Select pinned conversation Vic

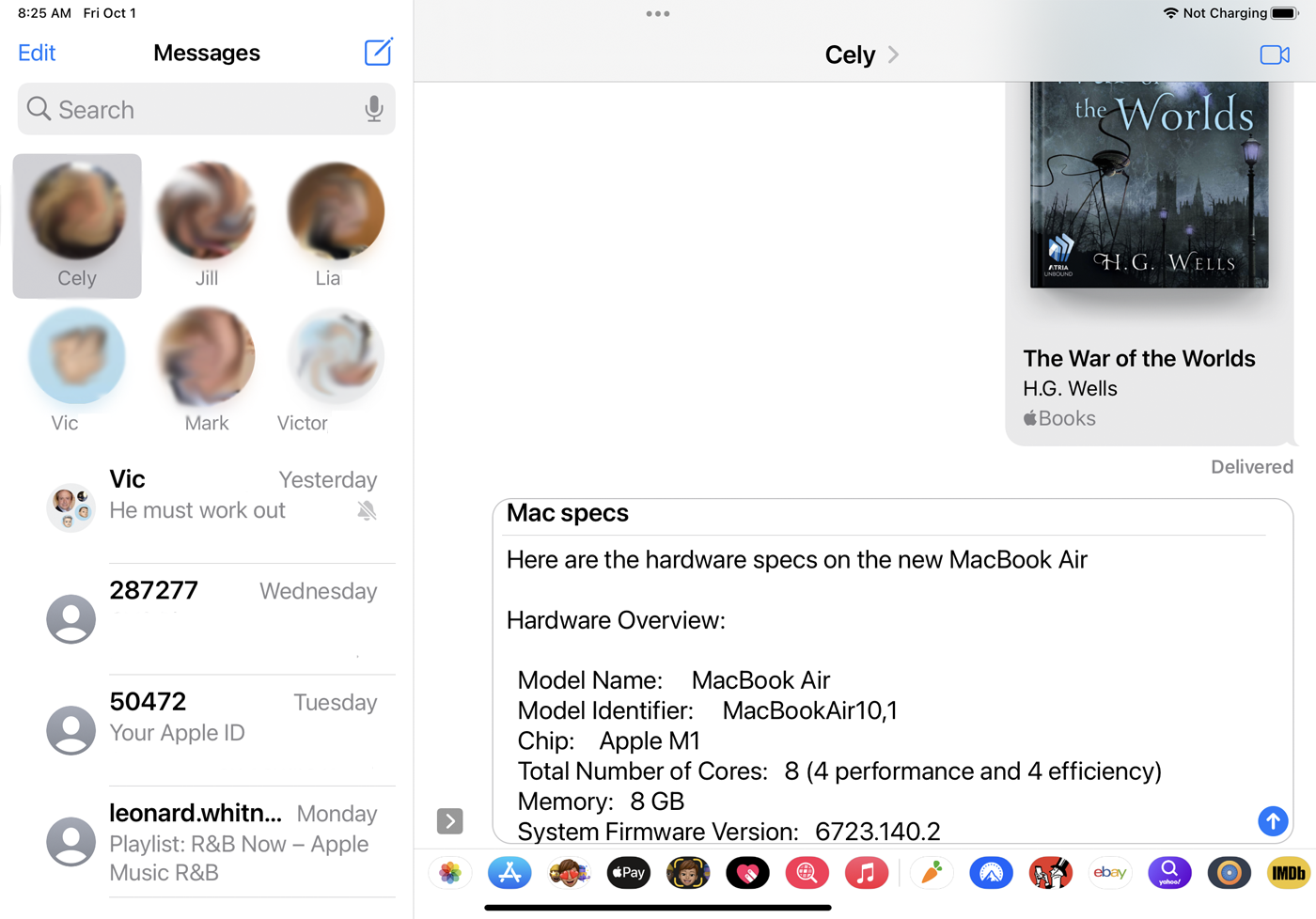[77, 370]
